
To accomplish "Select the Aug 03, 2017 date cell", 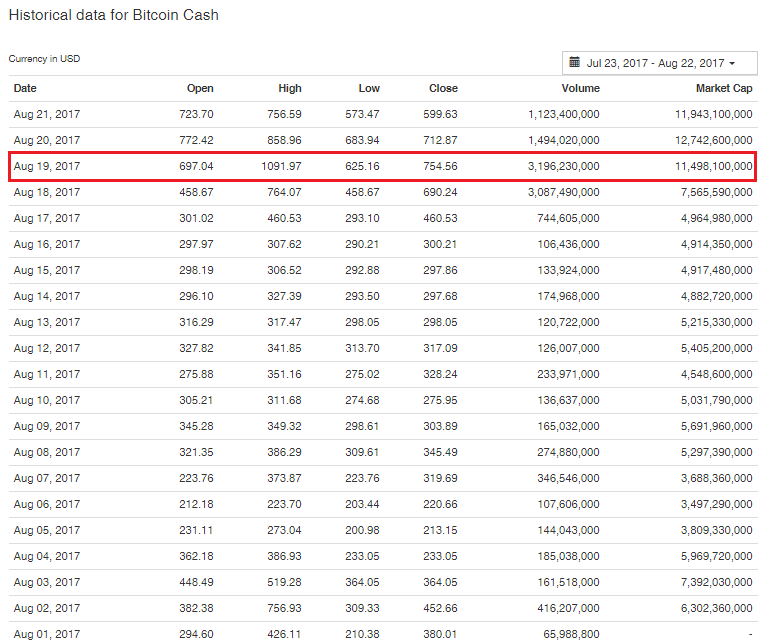I will (47, 583).
